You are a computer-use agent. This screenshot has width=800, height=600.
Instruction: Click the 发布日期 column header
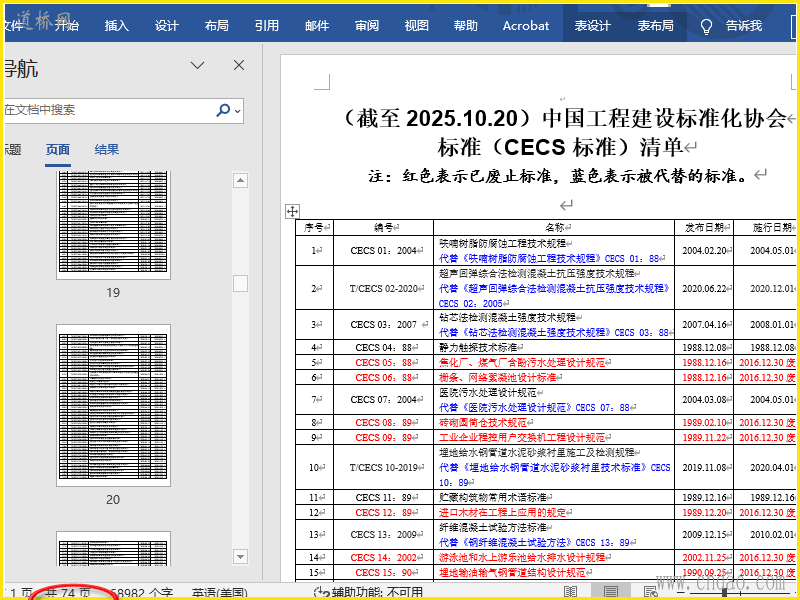tap(704, 228)
